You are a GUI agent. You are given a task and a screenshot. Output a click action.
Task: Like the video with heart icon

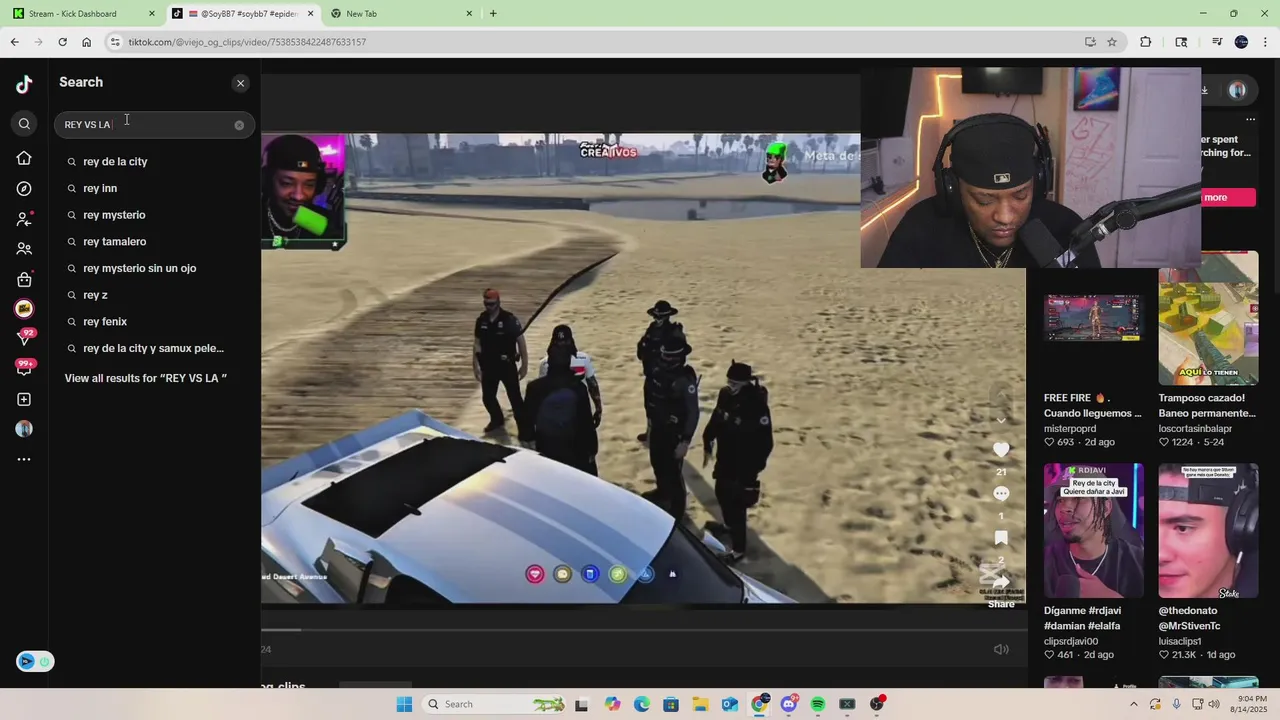click(1001, 449)
